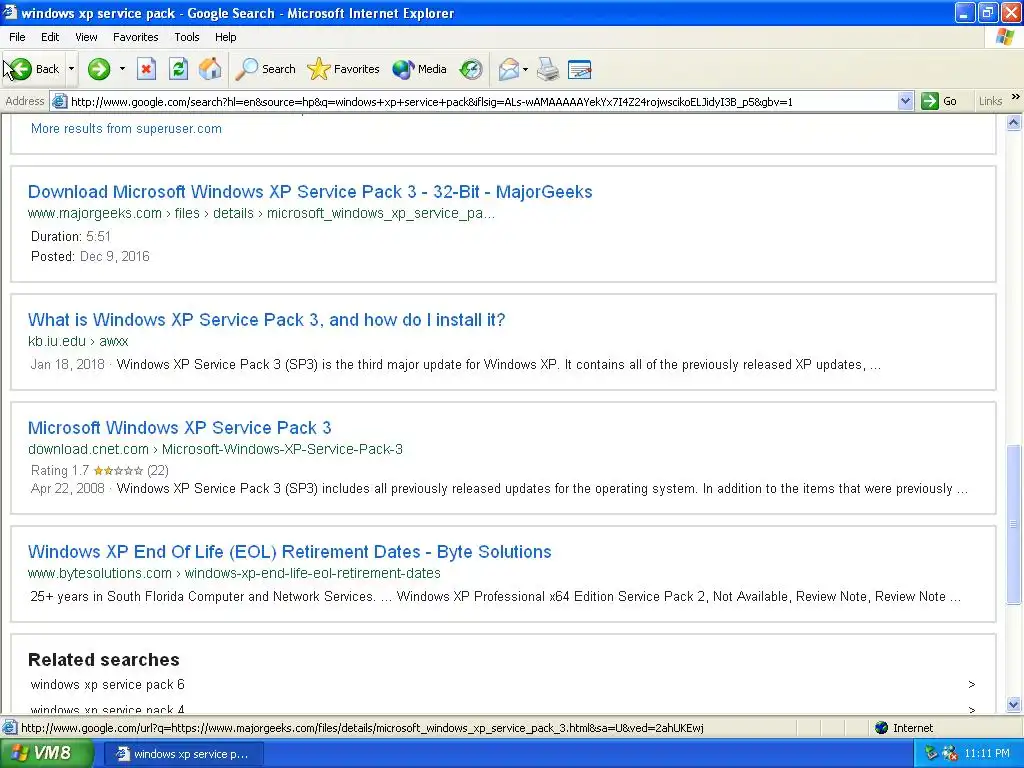This screenshot has width=1024, height=768.
Task: Open the History toolbar icon
Action: click(x=471, y=69)
